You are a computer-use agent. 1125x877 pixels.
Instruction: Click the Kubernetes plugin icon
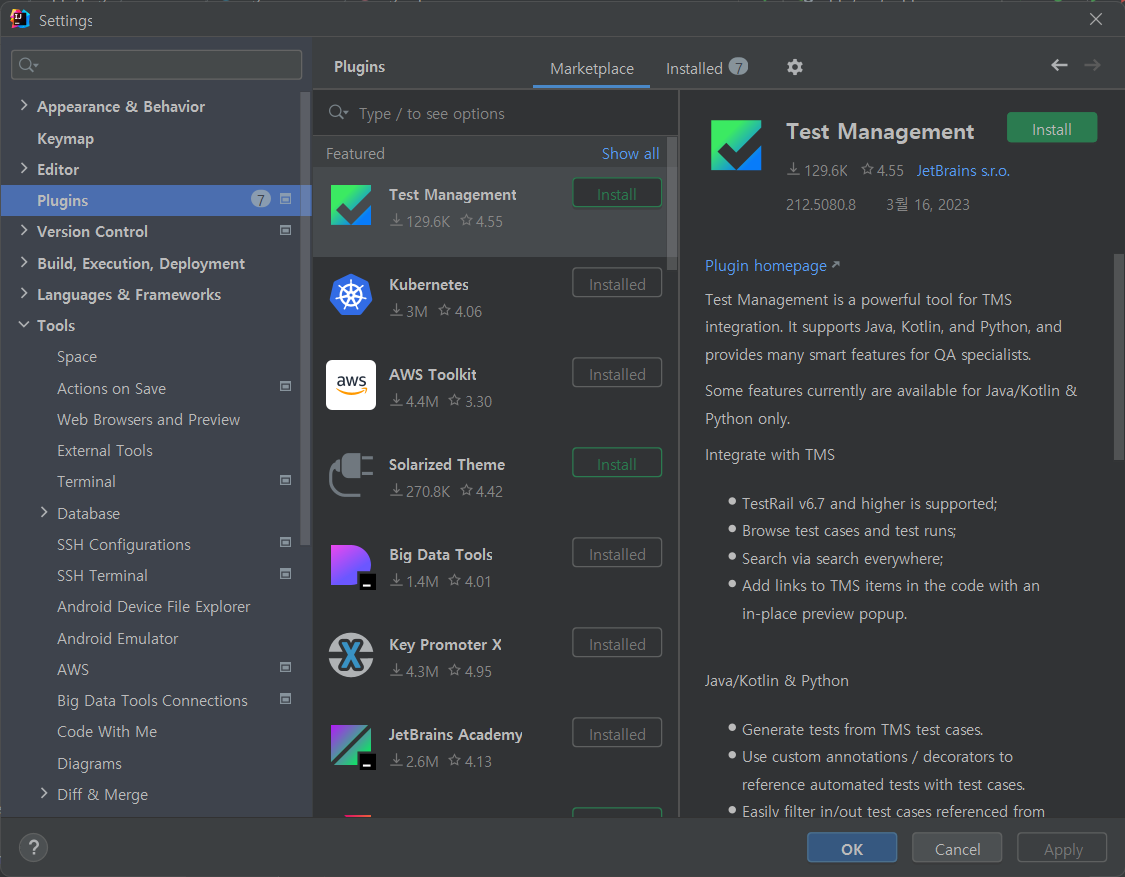point(351,295)
